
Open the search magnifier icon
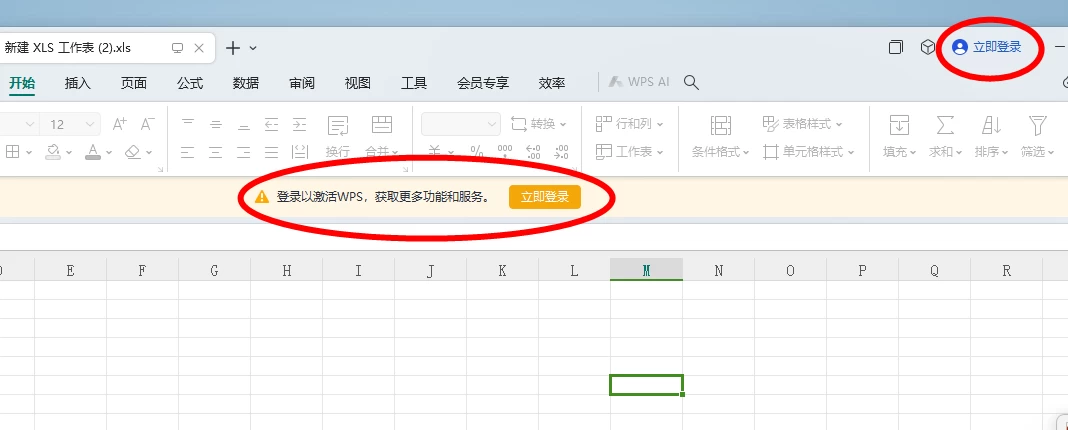point(691,82)
